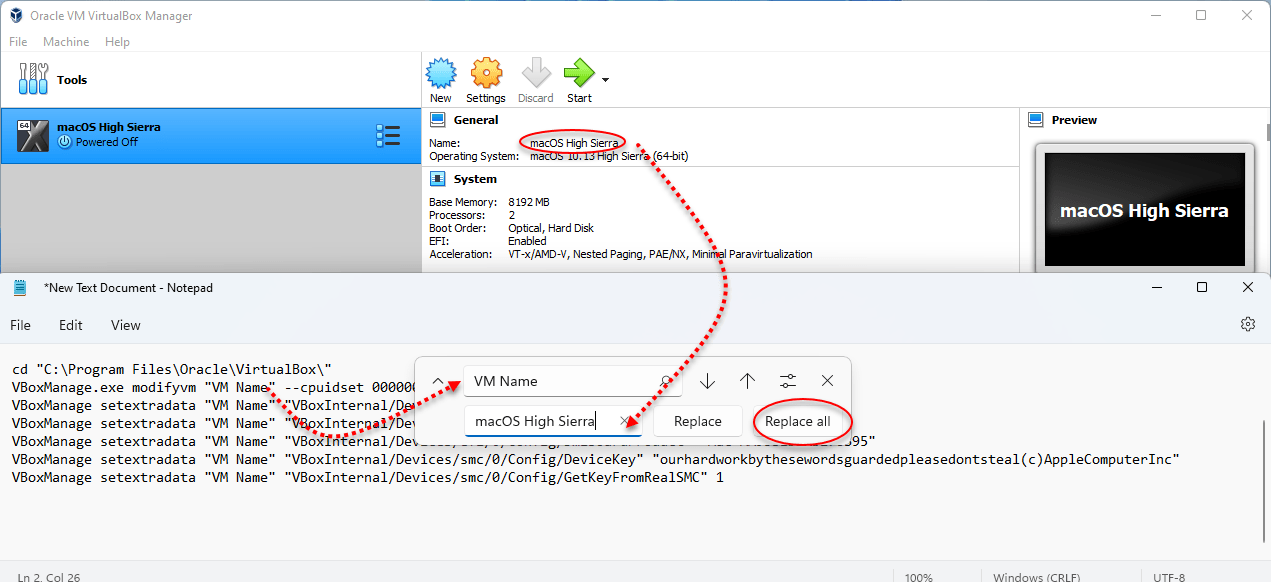1271x582 pixels.
Task: Select the macOS High Sierra VM in the list
Action: click(210, 135)
